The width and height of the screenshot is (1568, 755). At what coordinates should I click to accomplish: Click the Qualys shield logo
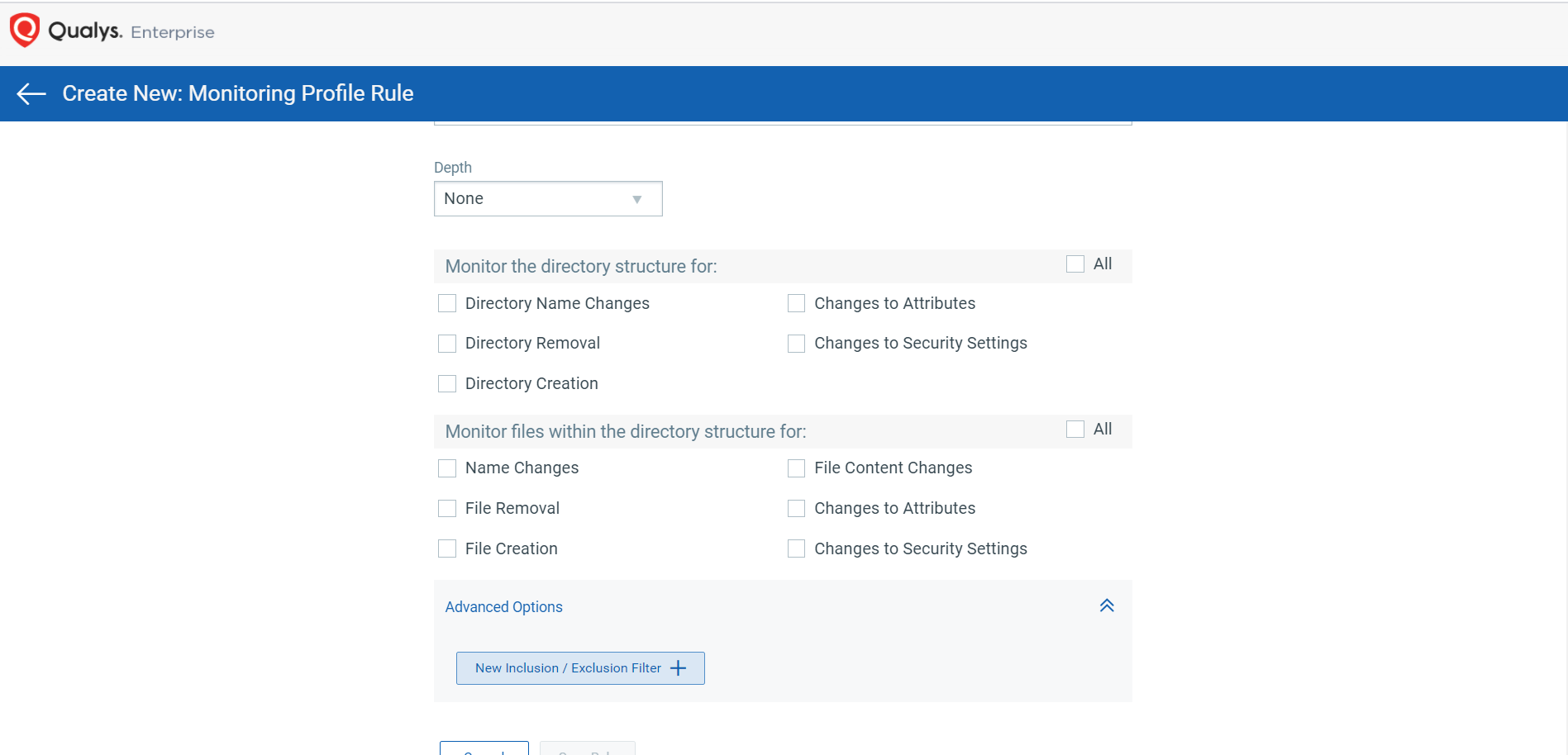pyautogui.click(x=24, y=31)
